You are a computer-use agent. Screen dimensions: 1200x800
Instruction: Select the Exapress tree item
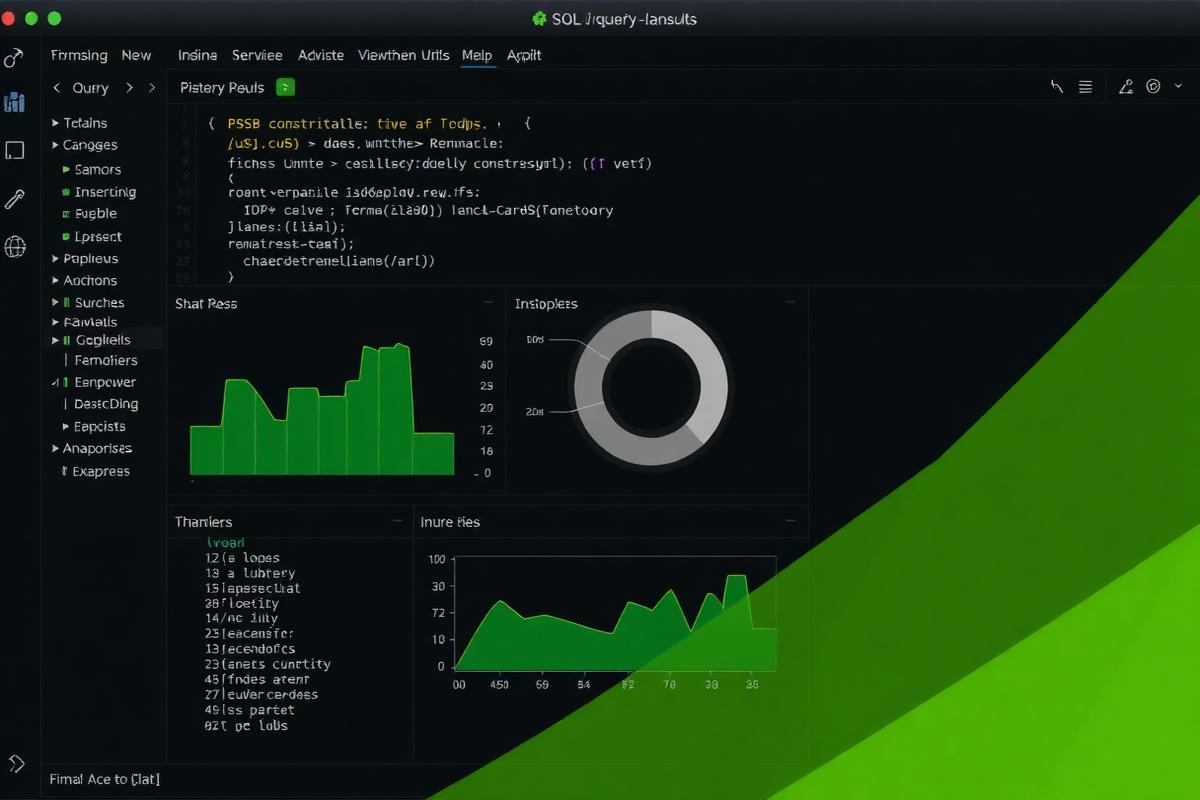pyautogui.click(x=101, y=471)
